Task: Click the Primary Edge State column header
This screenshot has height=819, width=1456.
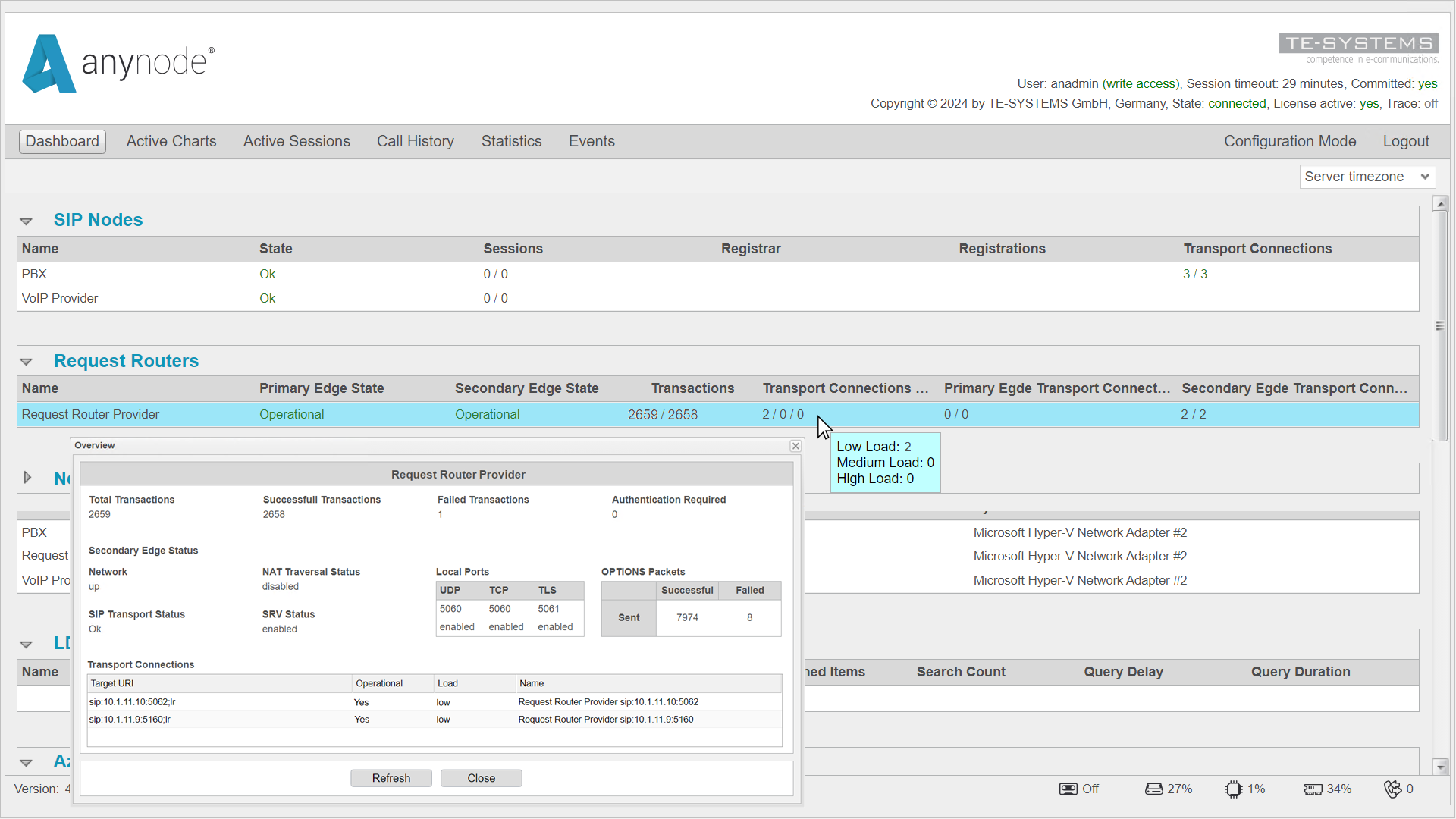Action: coord(322,388)
